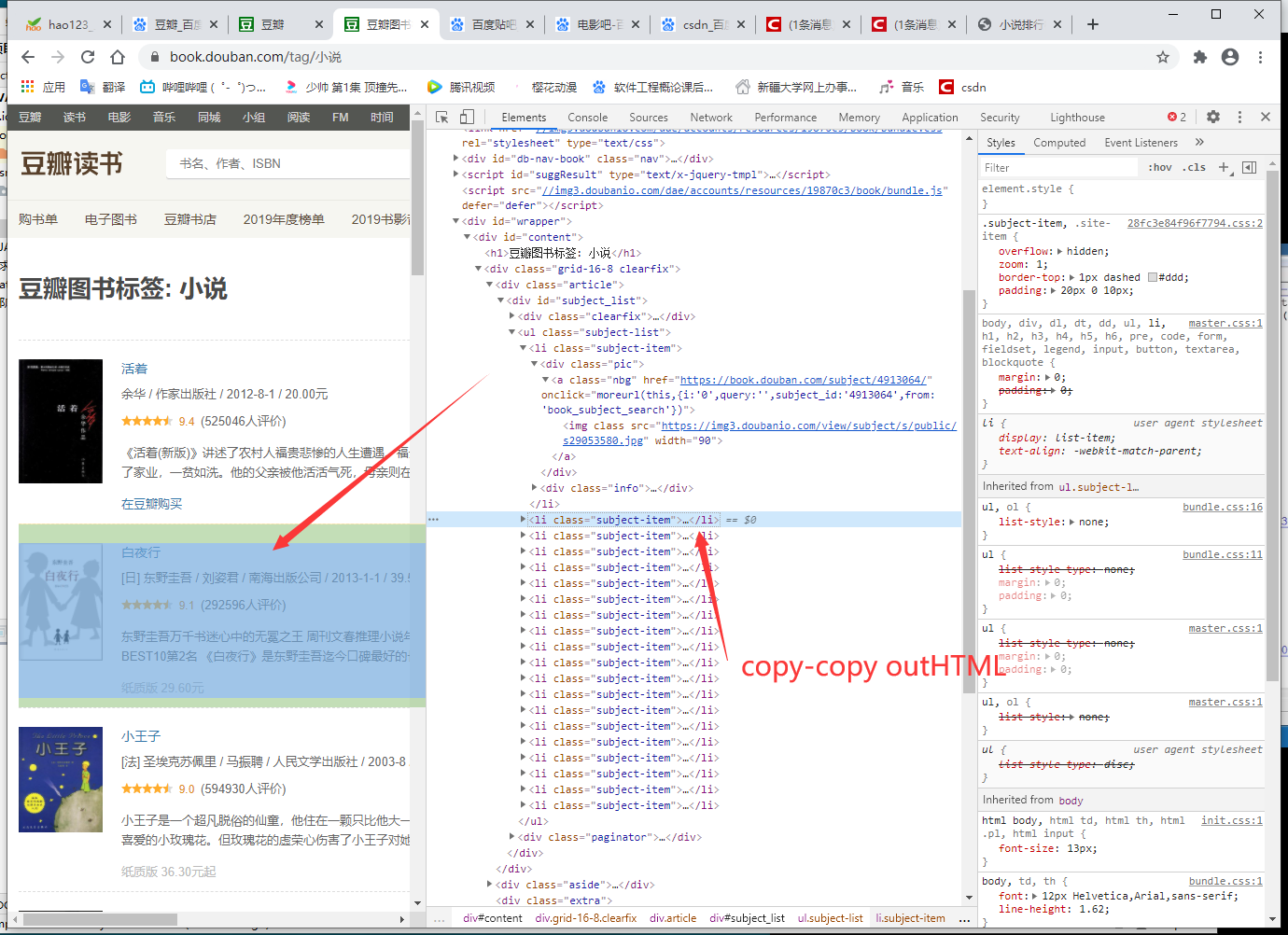Expand the script id="suggResult" node
Viewport: 1288px width, 935px height.
click(456, 174)
